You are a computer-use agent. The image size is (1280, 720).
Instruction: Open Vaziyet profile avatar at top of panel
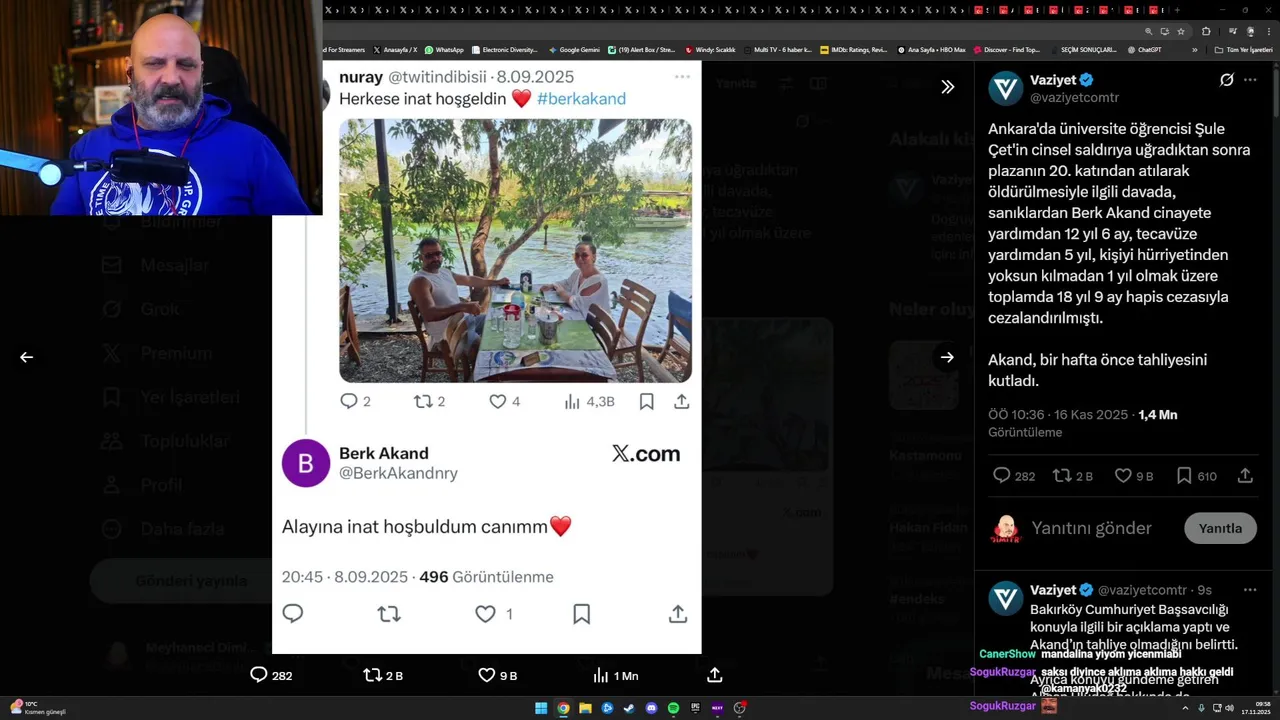(x=1006, y=88)
